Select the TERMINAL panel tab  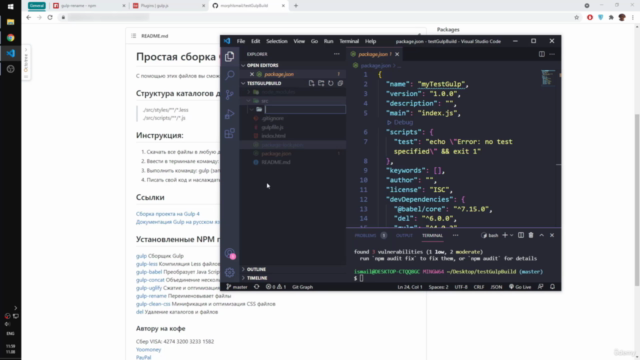[x=432, y=236]
